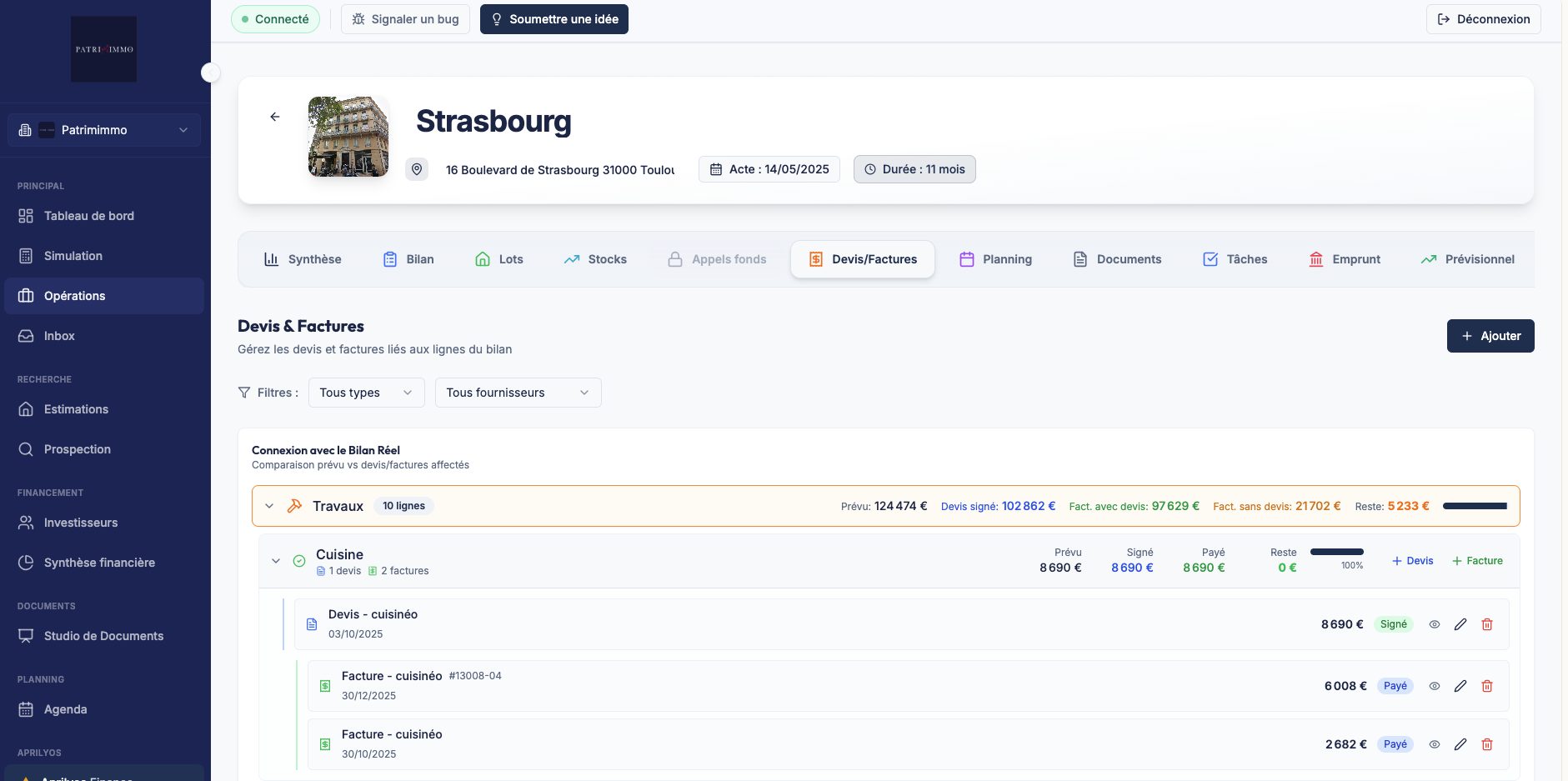Viewport: 1568px width, 781px height.
Task: Open the Tous types filter dropdown
Action: (366, 393)
